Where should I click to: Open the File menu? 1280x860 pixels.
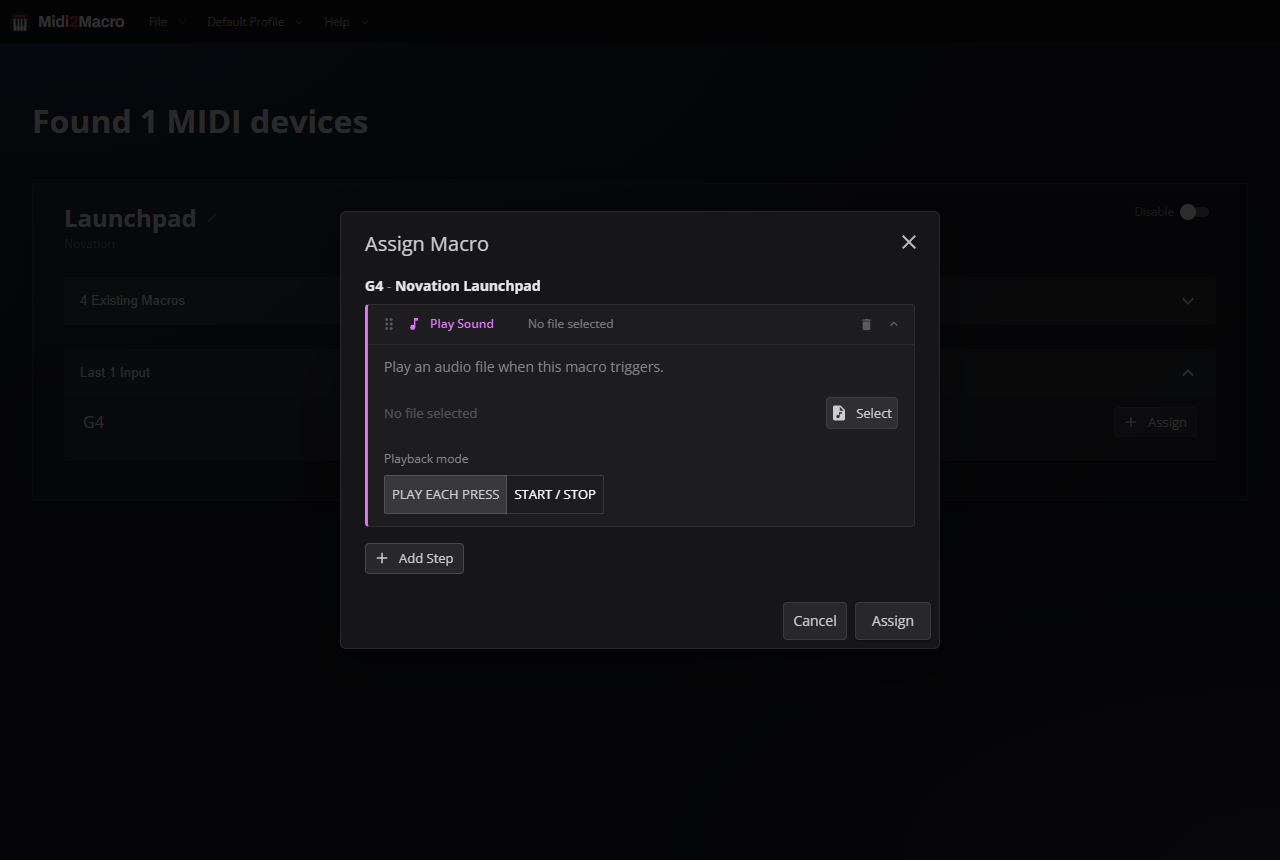(166, 22)
